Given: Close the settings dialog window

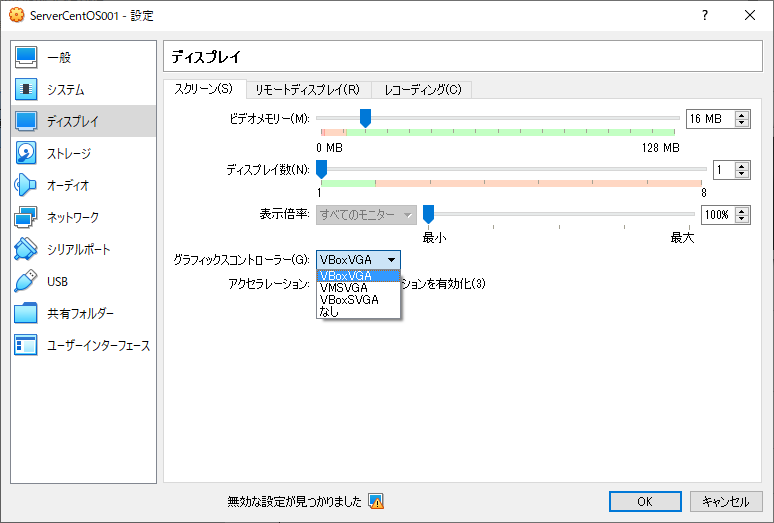Looking at the screenshot, I should [750, 15].
